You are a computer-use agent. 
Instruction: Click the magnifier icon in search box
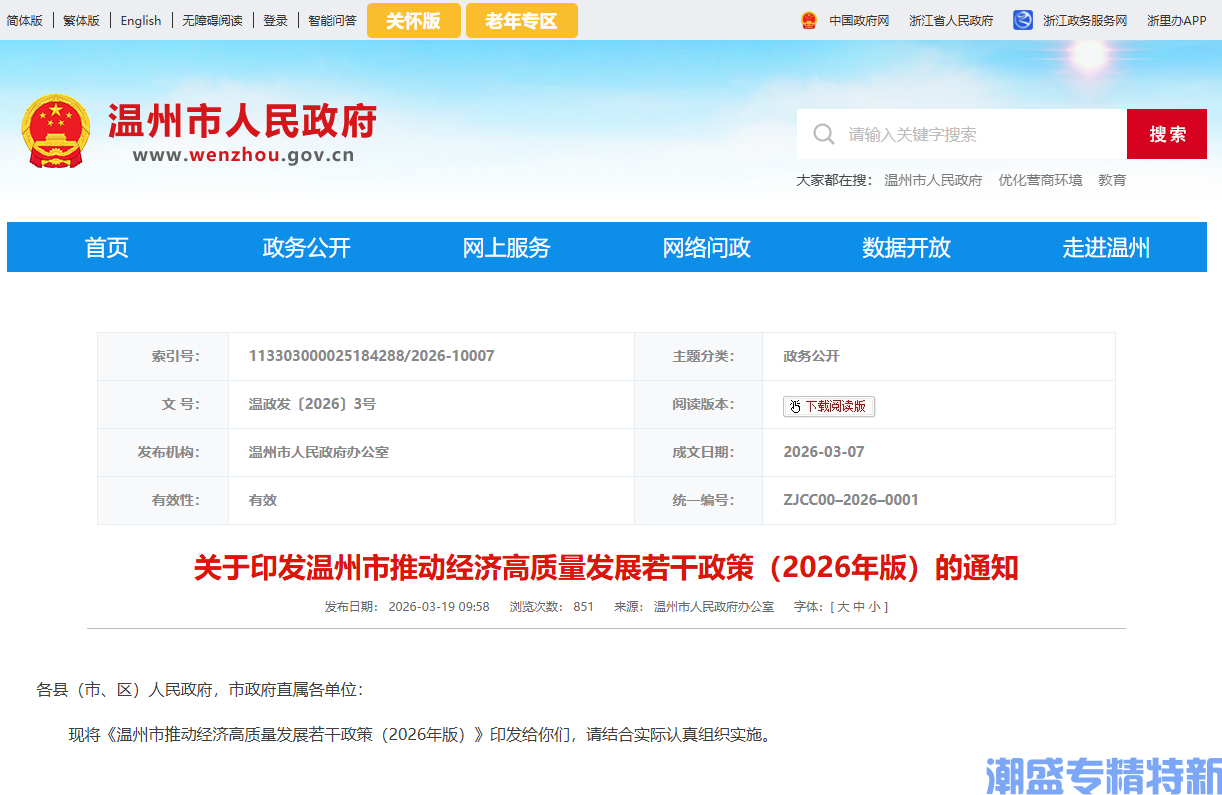(823, 133)
